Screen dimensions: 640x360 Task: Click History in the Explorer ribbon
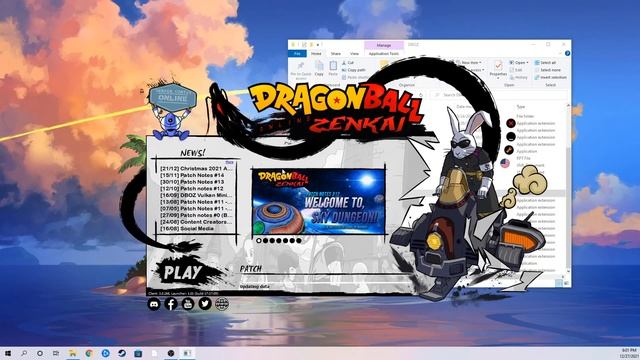click(519, 77)
